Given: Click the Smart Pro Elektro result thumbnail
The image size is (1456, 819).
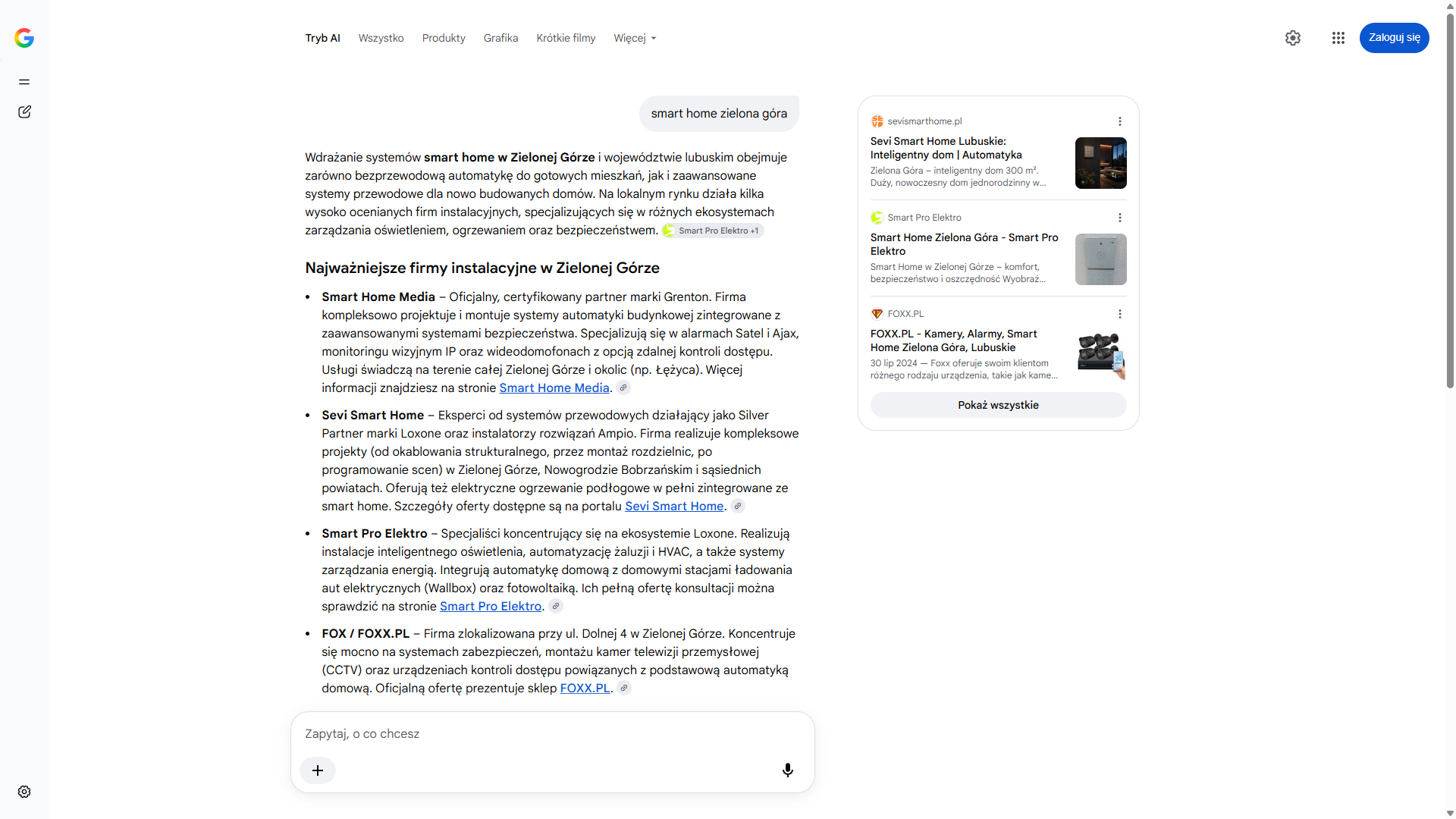Looking at the screenshot, I should [1100, 259].
